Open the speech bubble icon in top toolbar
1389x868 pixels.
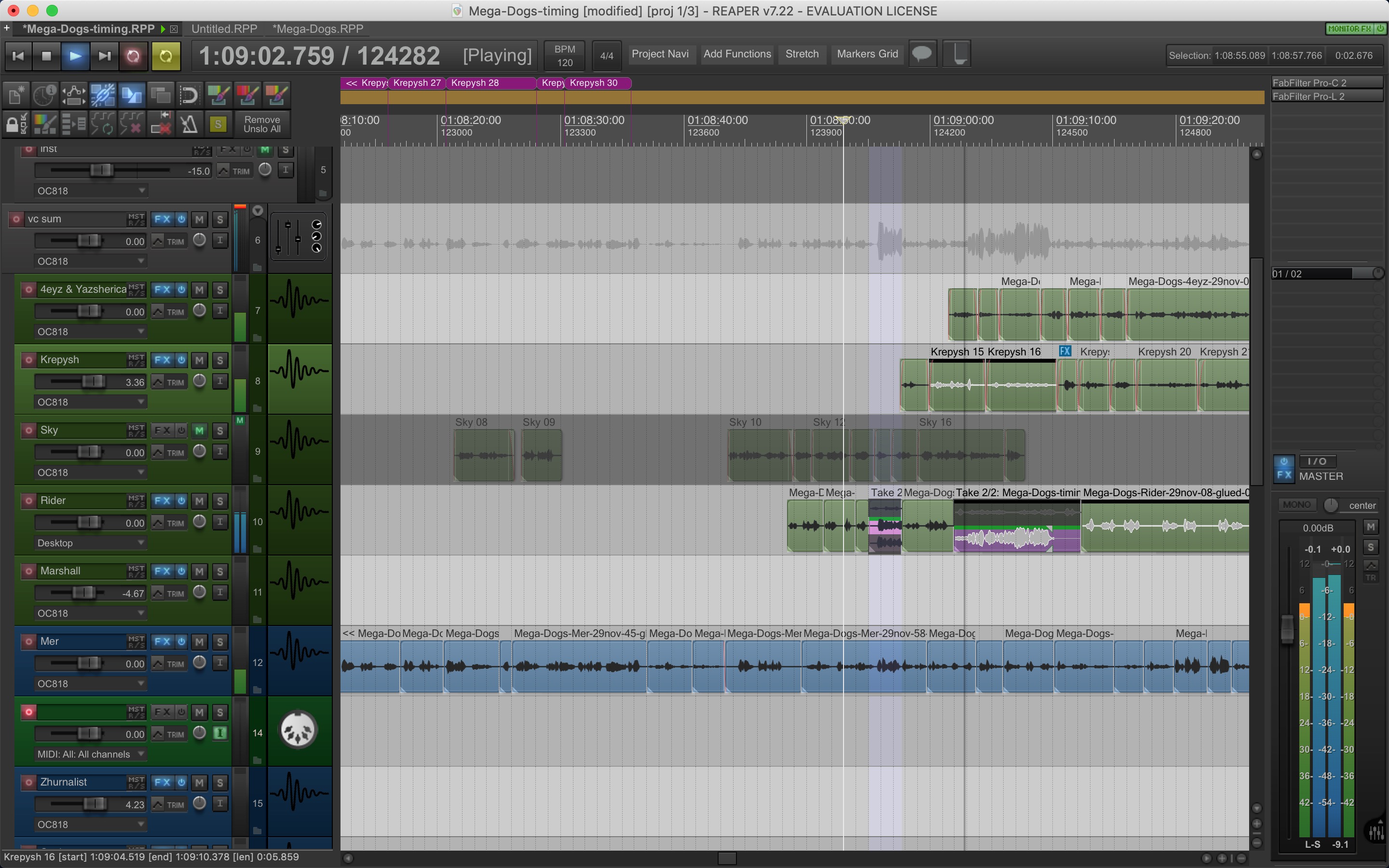[922, 54]
